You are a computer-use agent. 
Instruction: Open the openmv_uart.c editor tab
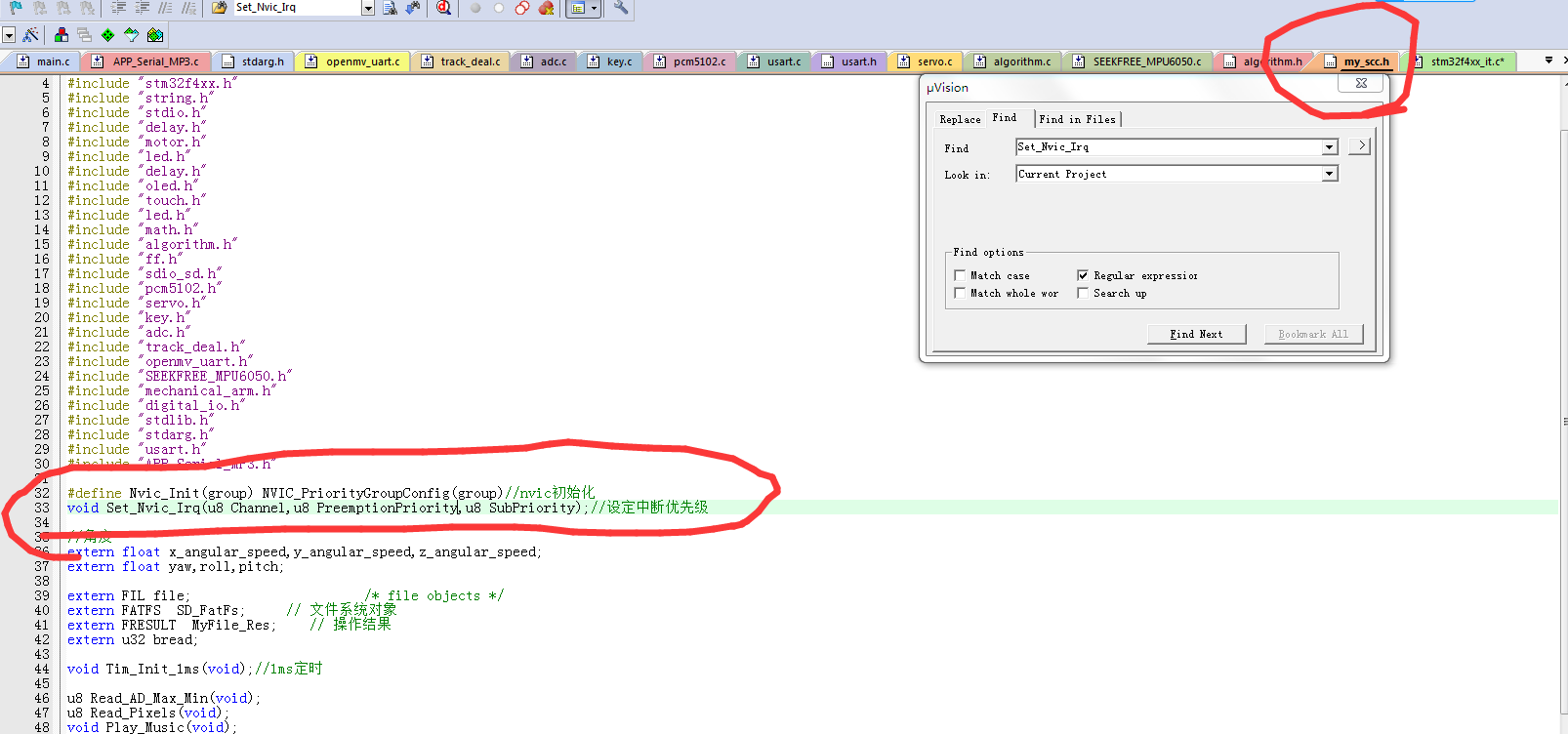click(352, 61)
